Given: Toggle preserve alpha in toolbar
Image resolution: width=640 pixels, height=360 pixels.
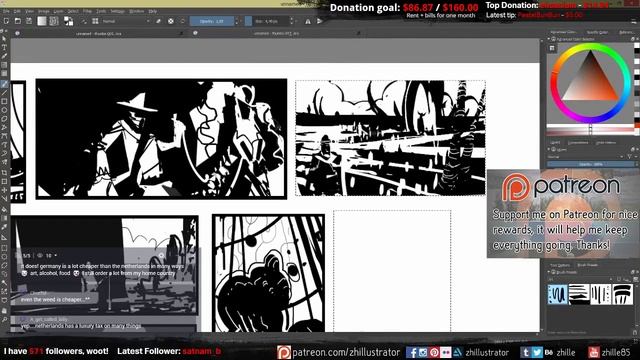Looking at the screenshot, I should tap(171, 21).
